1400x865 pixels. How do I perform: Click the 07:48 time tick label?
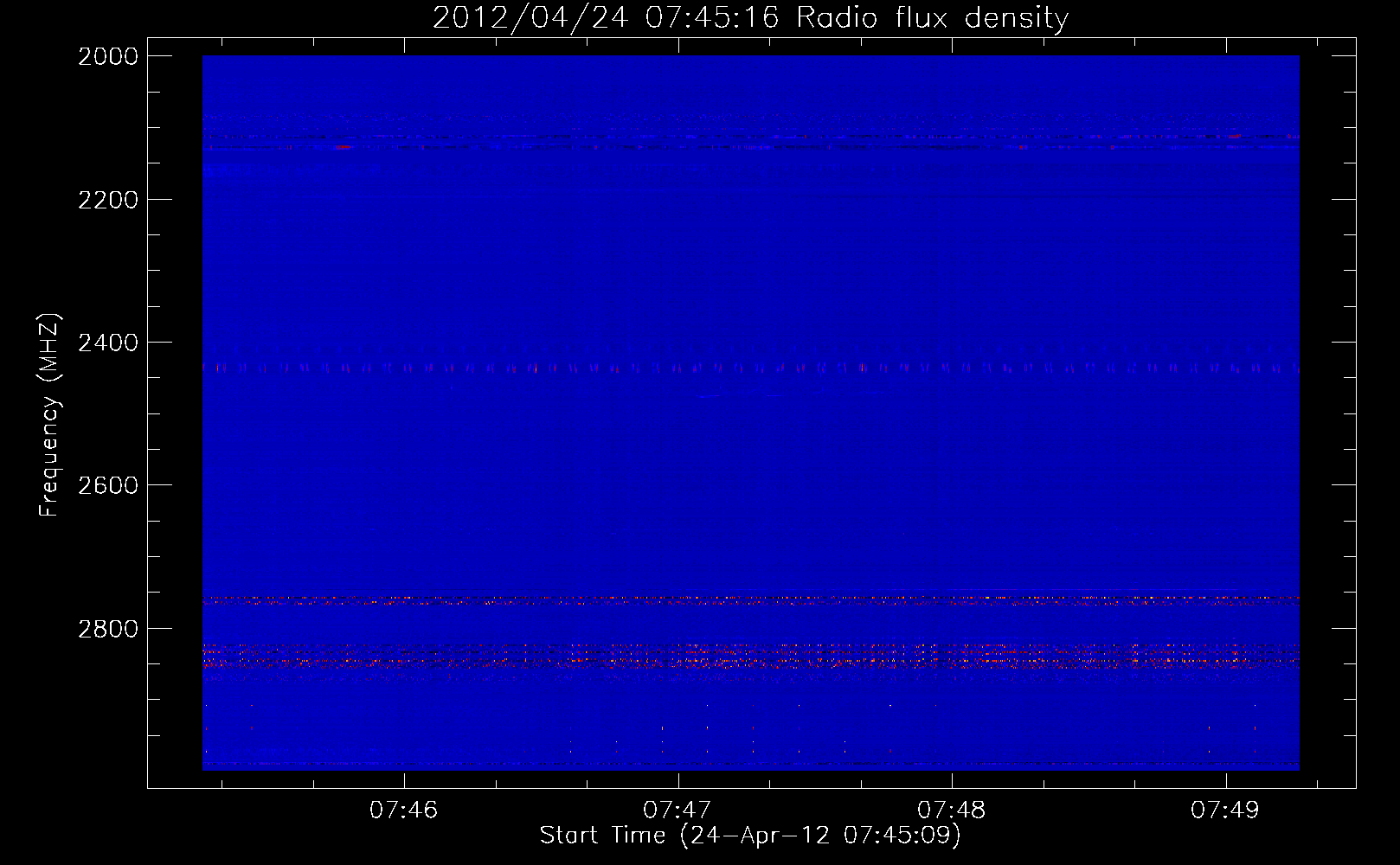952,810
